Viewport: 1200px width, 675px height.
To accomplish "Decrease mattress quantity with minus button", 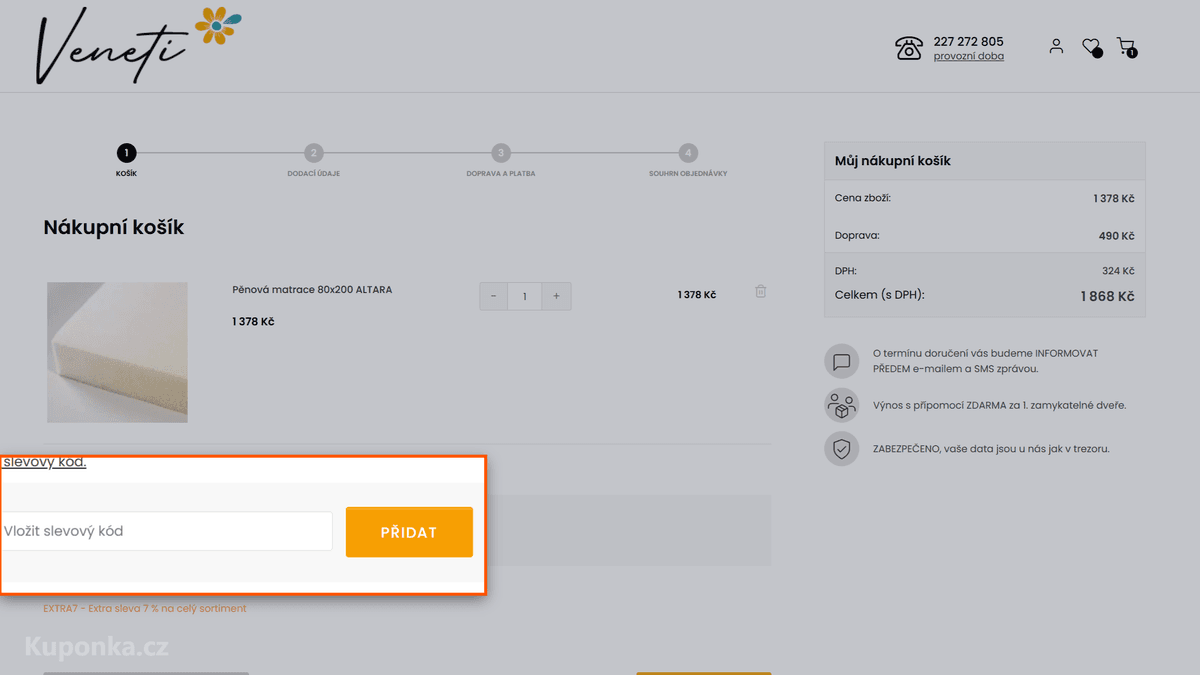I will click(x=494, y=296).
